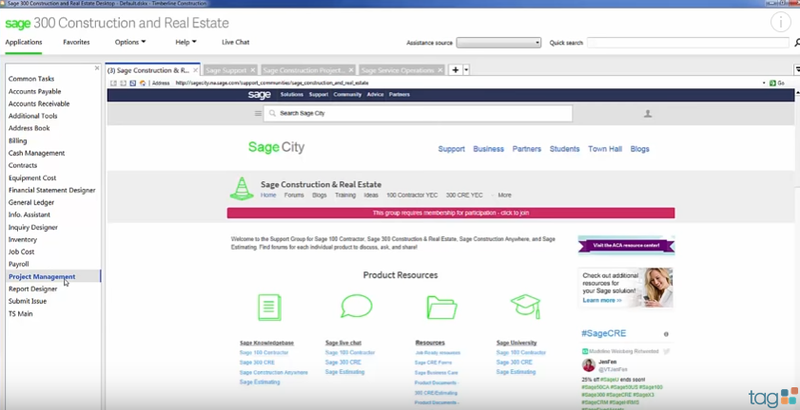
Task: Click in the Quick search field
Action: tap(688, 43)
